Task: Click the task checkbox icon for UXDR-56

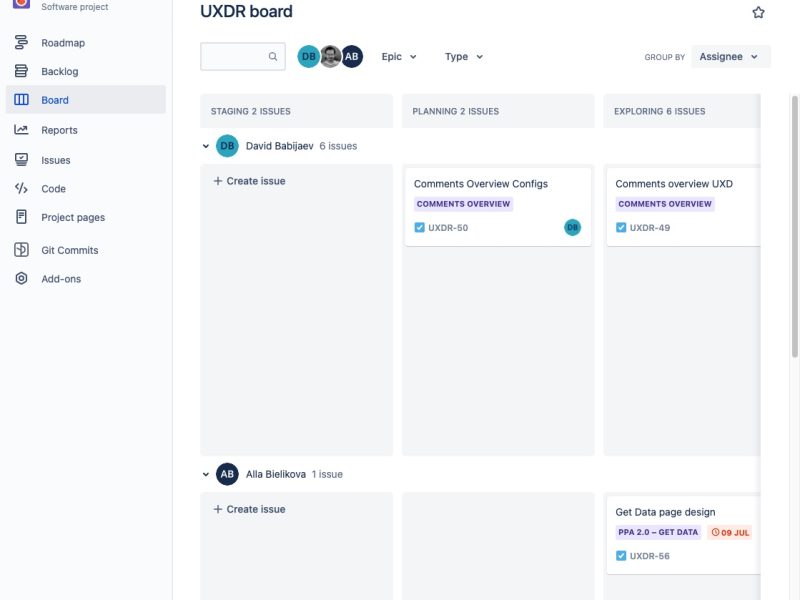Action: click(x=621, y=556)
